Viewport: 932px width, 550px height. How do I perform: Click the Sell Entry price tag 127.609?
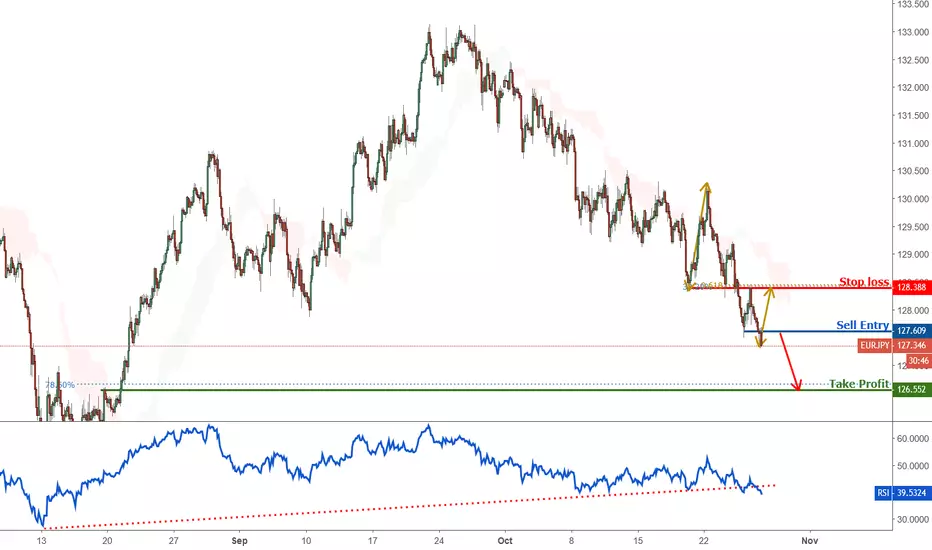pos(912,331)
